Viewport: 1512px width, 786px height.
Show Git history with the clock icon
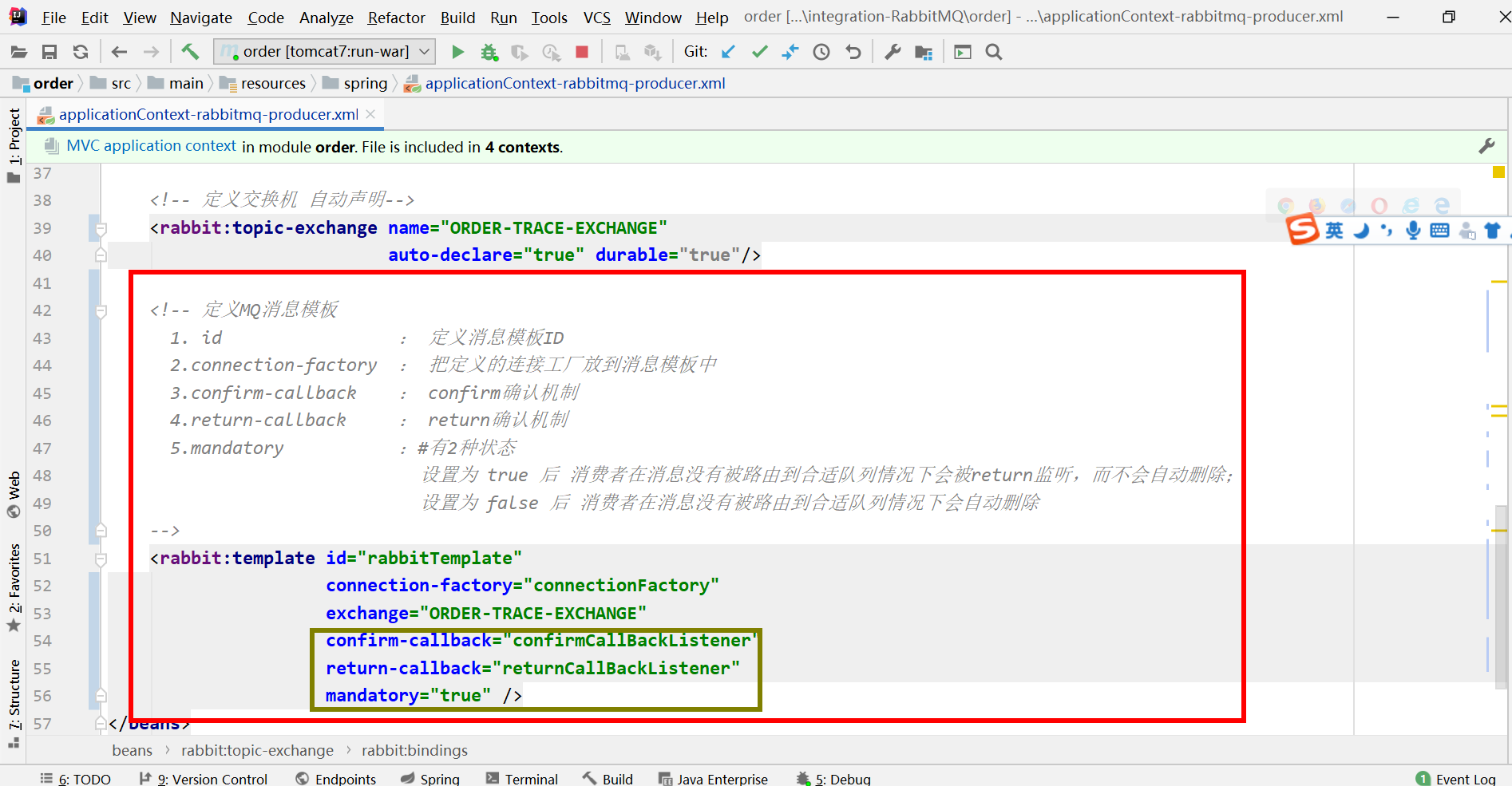821,52
